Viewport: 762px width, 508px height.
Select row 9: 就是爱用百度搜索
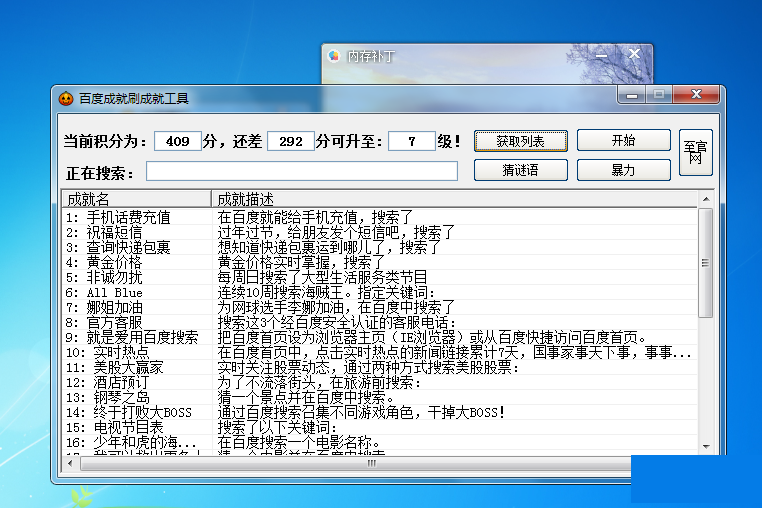(380, 337)
